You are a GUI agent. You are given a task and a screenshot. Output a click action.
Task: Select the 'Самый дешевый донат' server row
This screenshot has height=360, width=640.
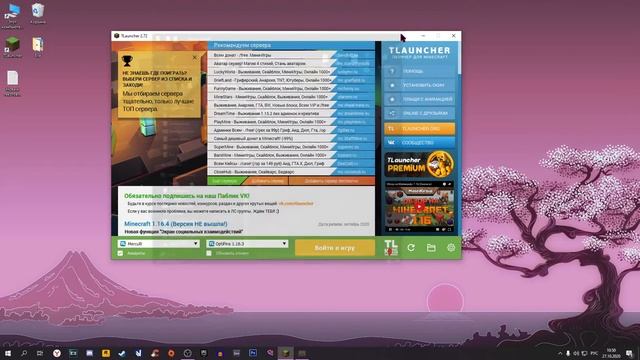click(x=291, y=138)
